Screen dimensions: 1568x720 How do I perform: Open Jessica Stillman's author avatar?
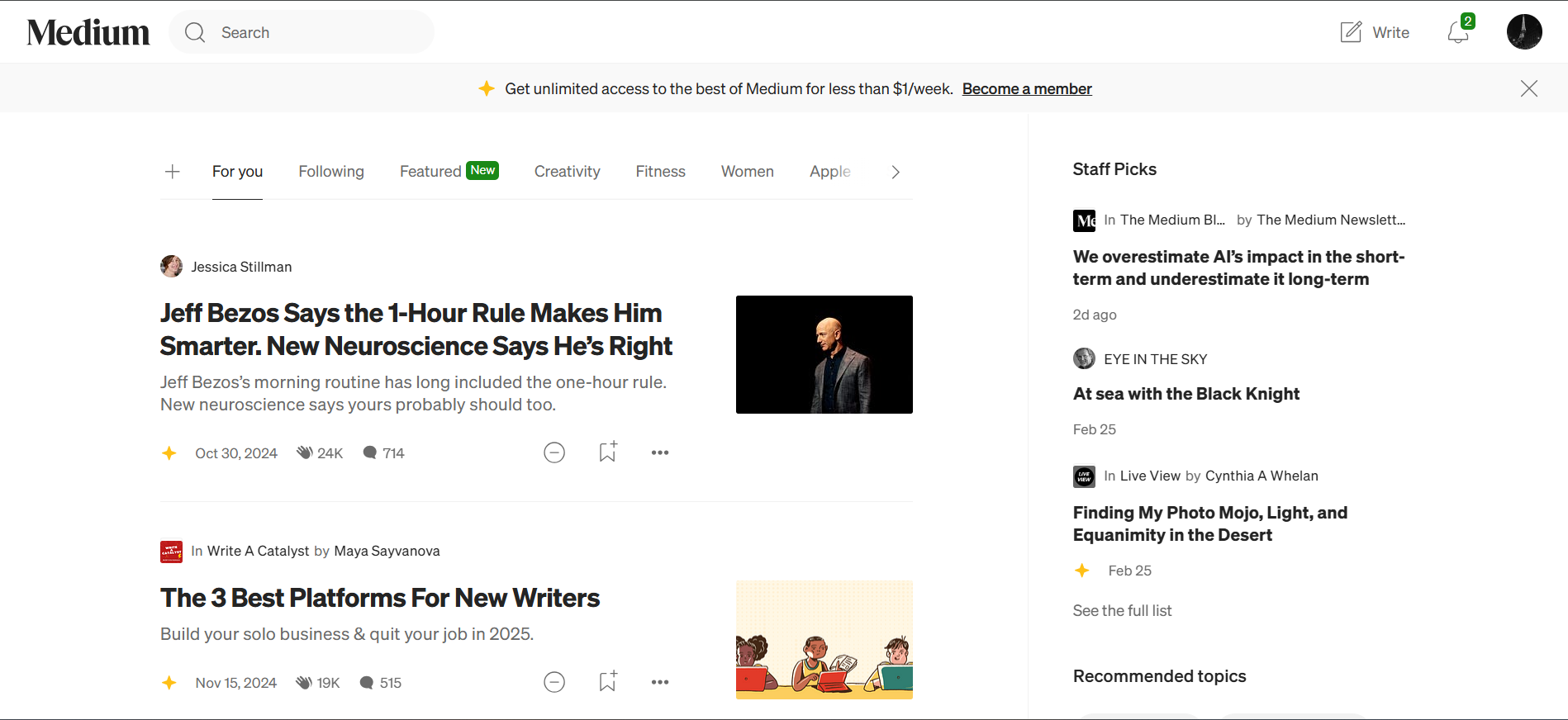point(171,266)
